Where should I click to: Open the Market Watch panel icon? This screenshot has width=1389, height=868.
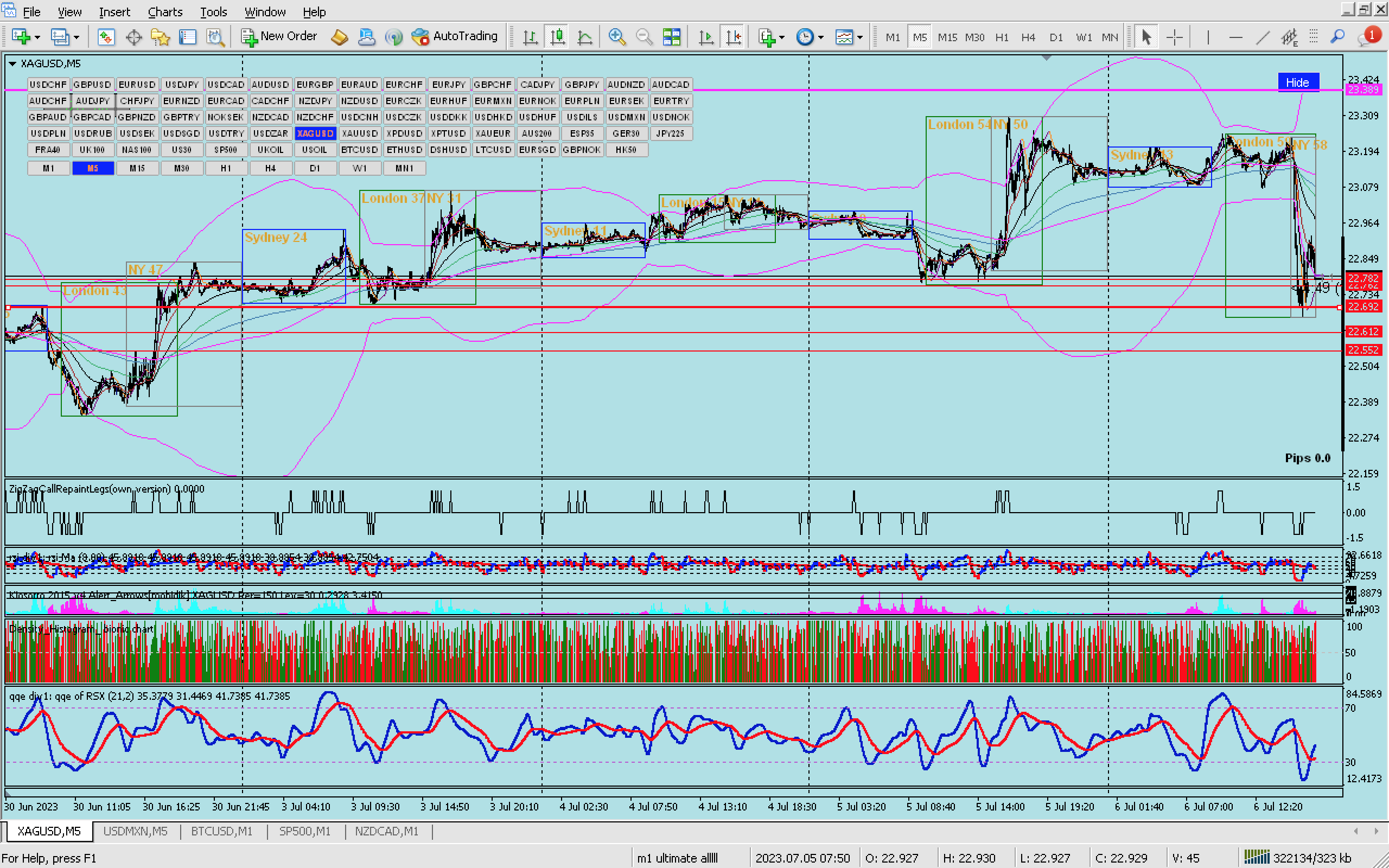[x=106, y=37]
